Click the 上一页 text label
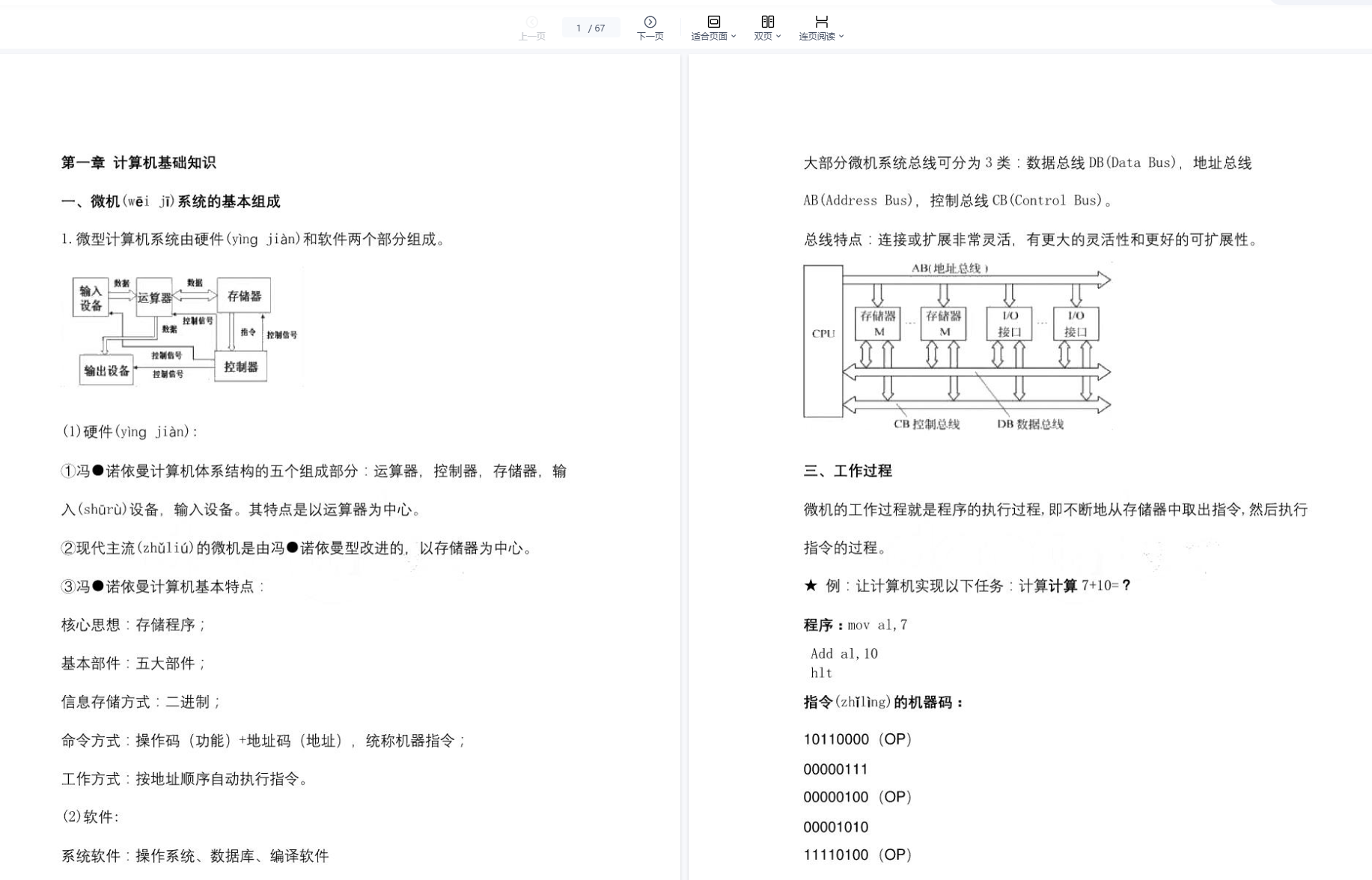The height and width of the screenshot is (880, 1372). [531, 37]
